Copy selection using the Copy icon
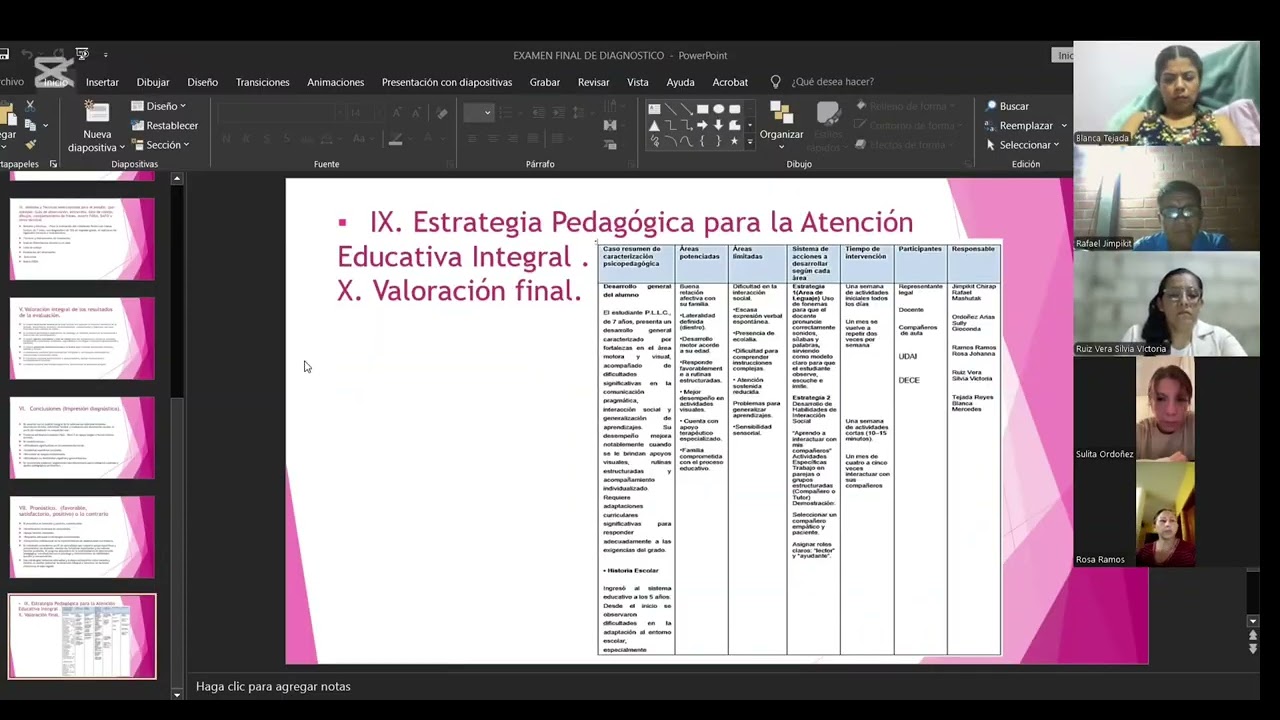Viewport: 1280px width, 720px height. [30, 125]
